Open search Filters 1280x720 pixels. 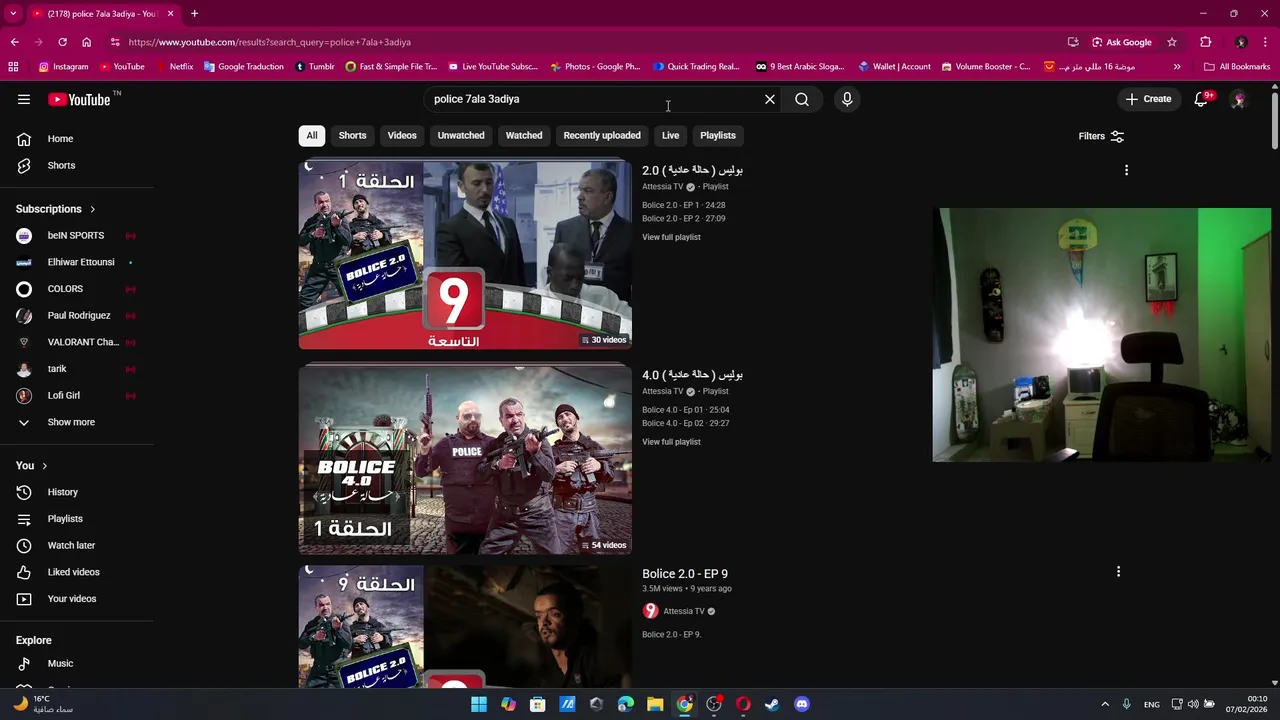point(1101,136)
